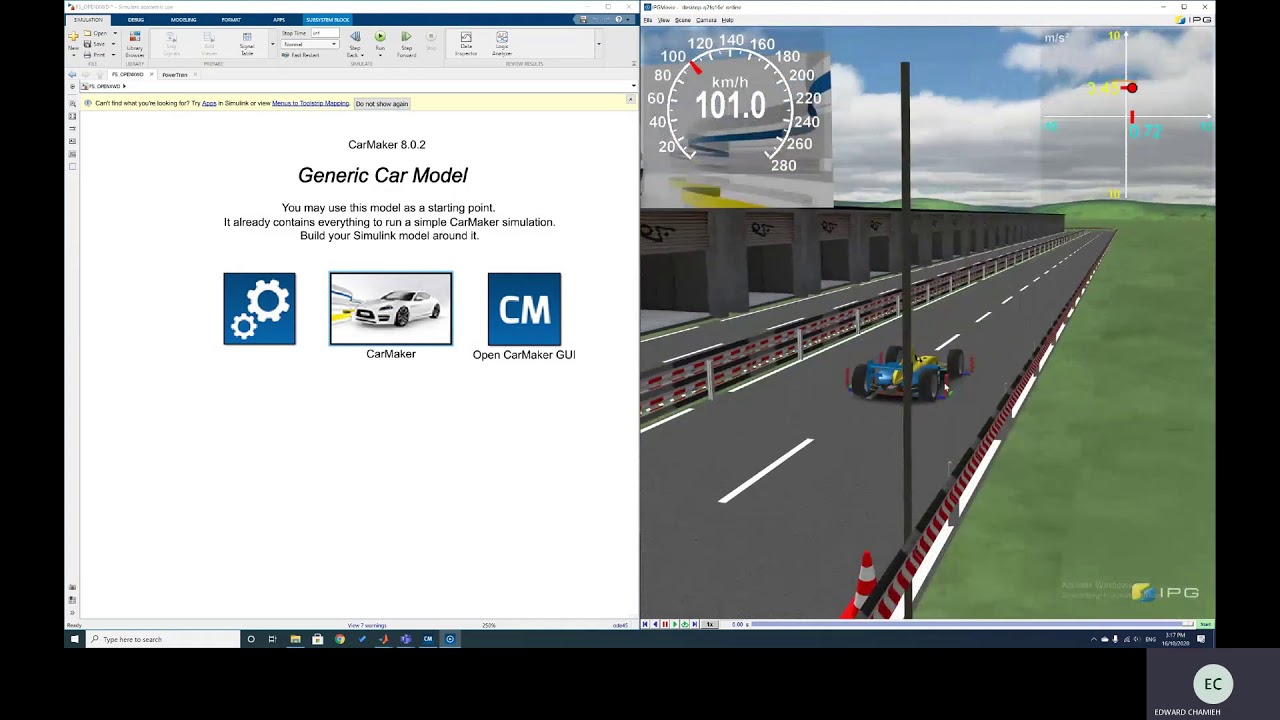
Task: Select the FS_OPENXWD model tab
Action: point(127,74)
